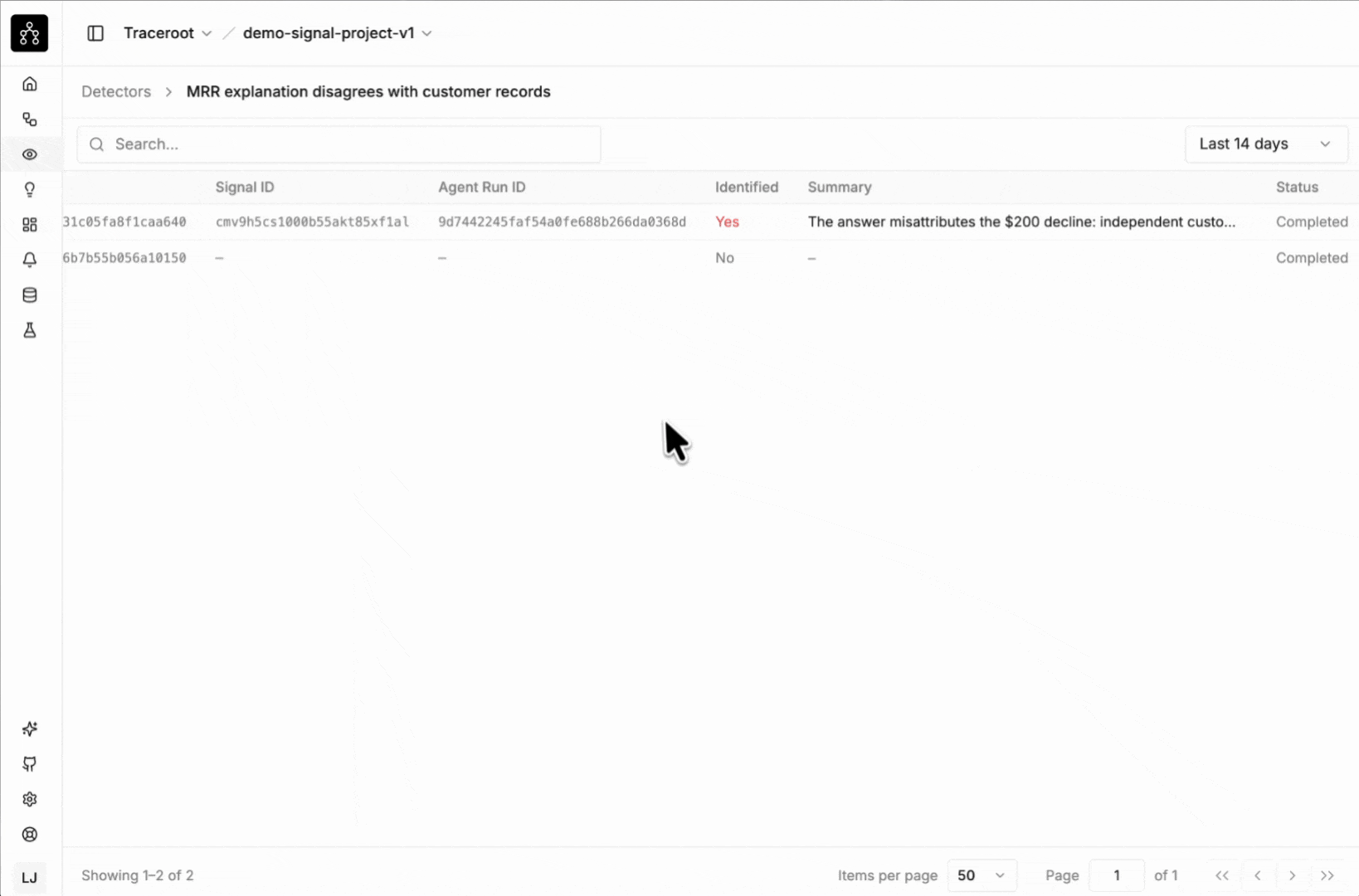Click the Status column header

coord(1297,187)
